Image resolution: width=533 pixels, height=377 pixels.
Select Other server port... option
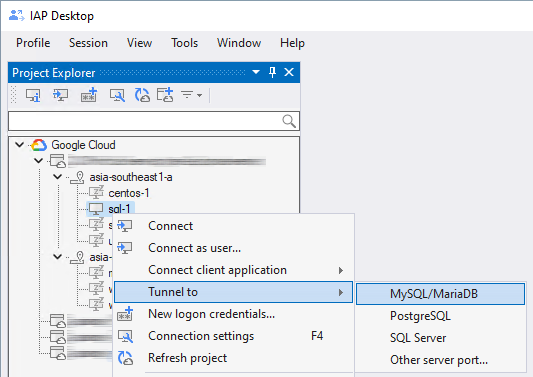440,360
